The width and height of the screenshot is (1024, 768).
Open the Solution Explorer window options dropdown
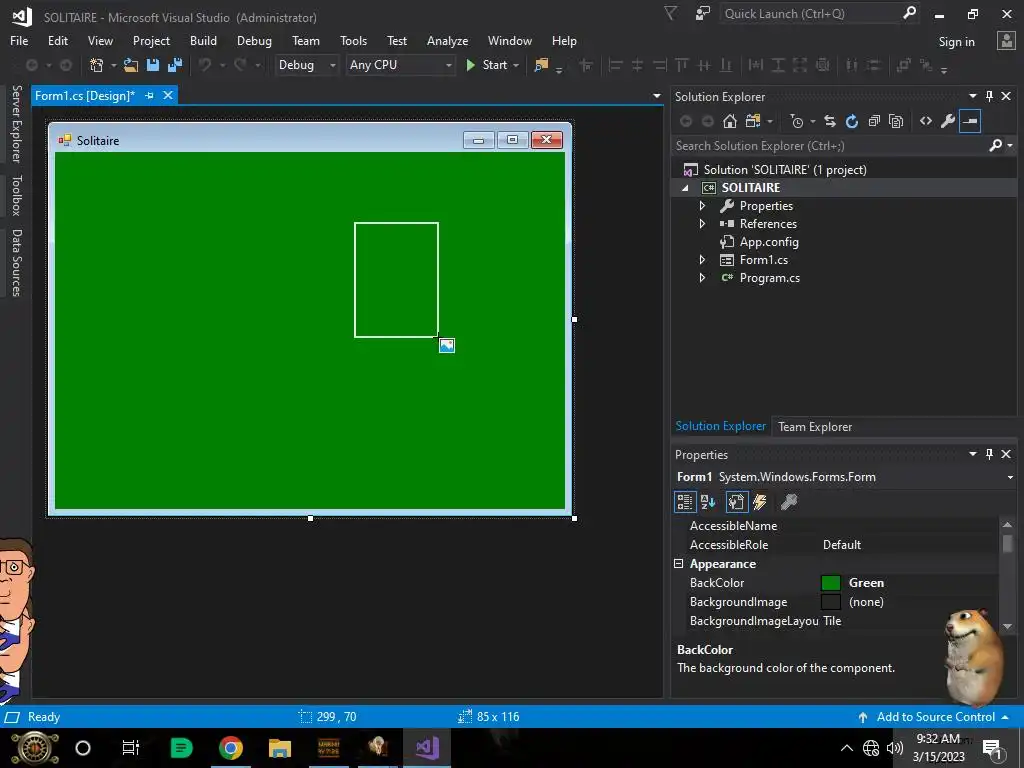click(972, 96)
